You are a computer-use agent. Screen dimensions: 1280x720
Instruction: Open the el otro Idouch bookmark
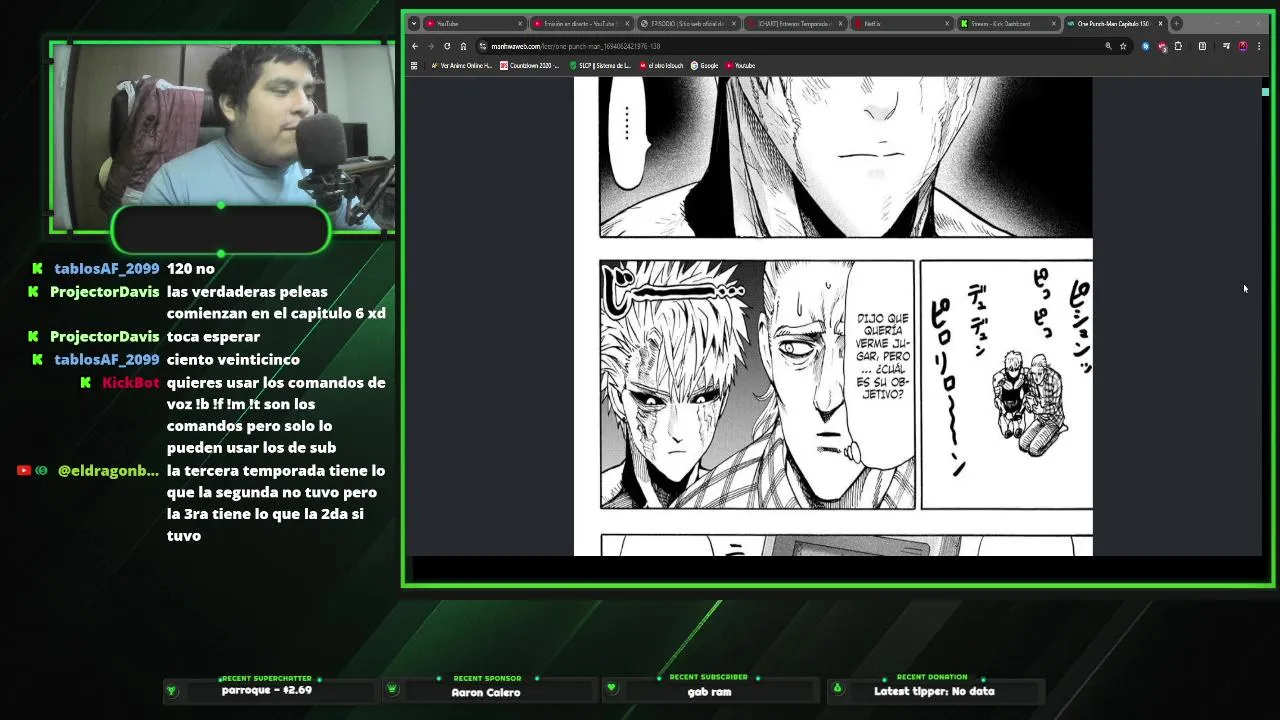pyautogui.click(x=661, y=66)
